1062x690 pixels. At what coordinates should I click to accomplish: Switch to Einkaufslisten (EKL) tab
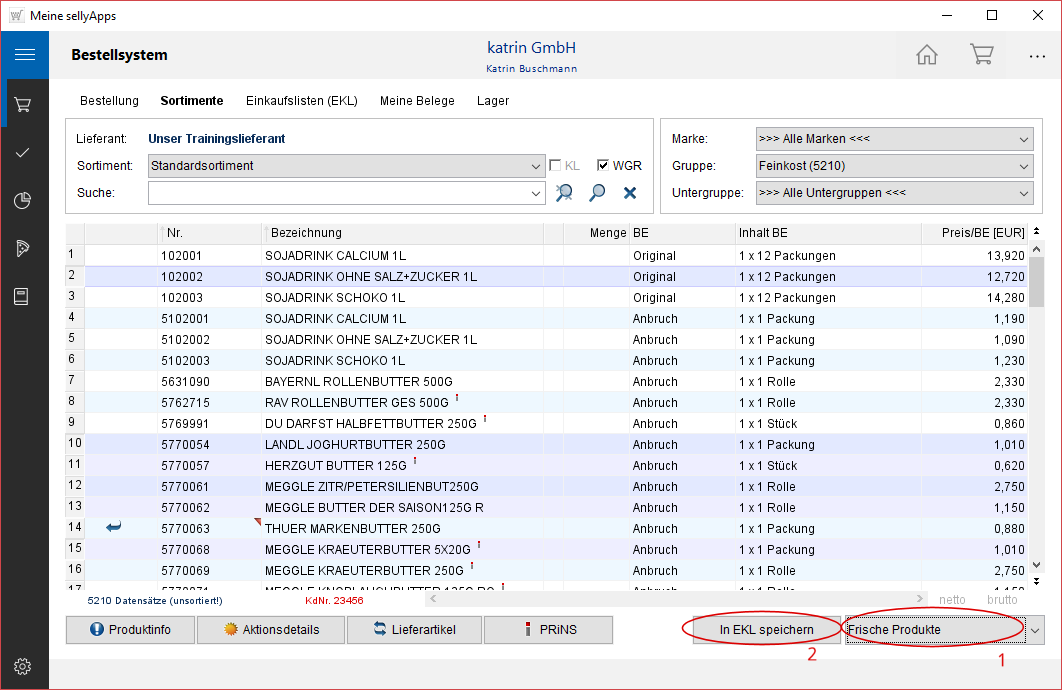302,101
